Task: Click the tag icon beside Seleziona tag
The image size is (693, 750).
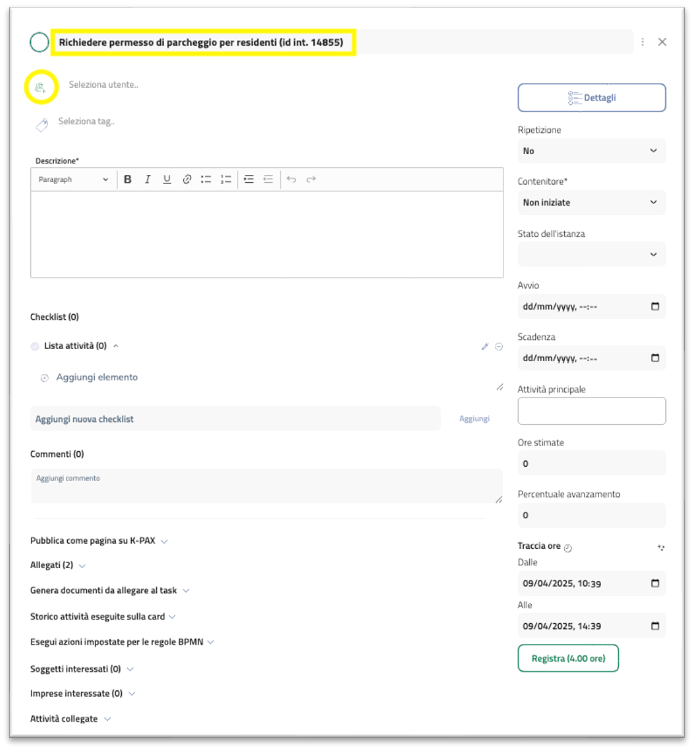Action: click(x=41, y=125)
